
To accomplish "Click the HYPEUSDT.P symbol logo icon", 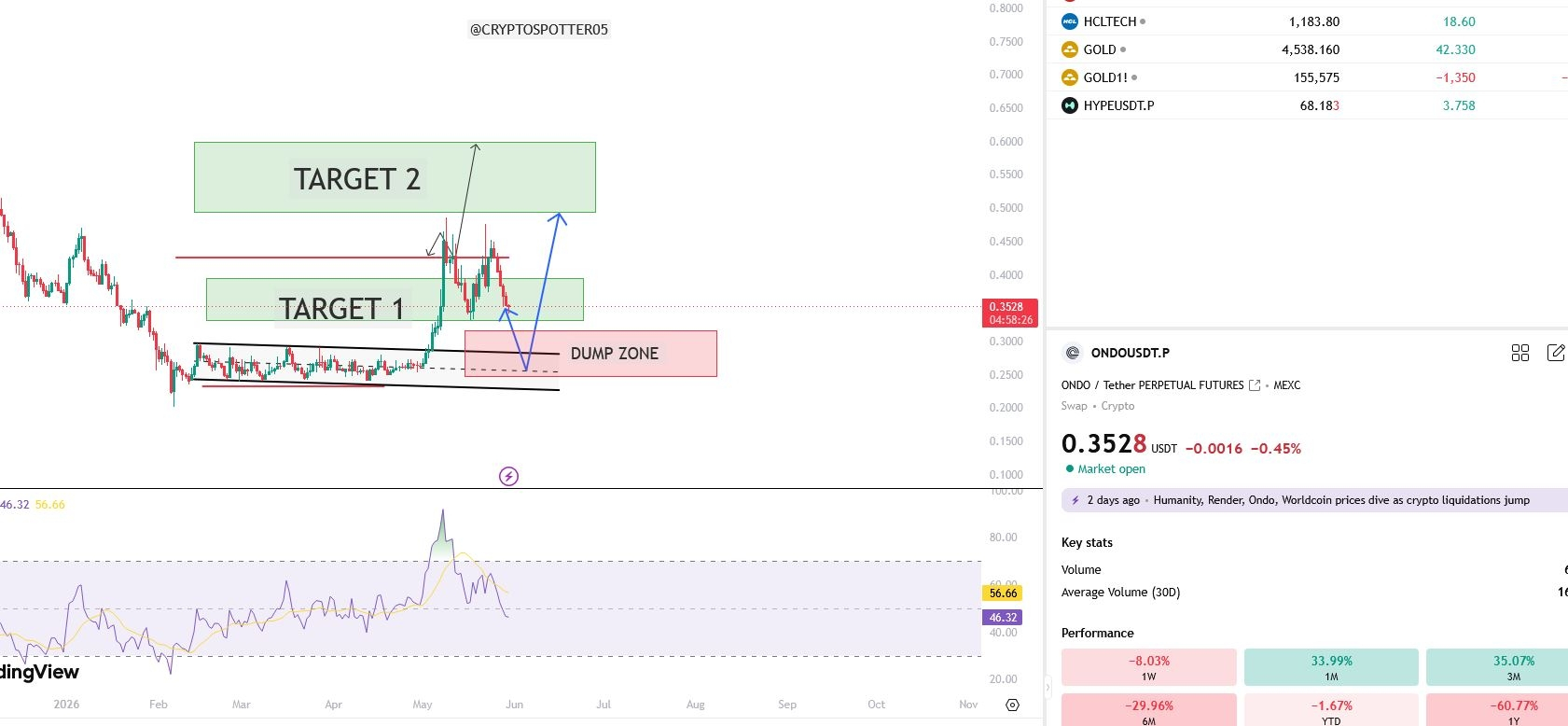I will (x=1070, y=105).
